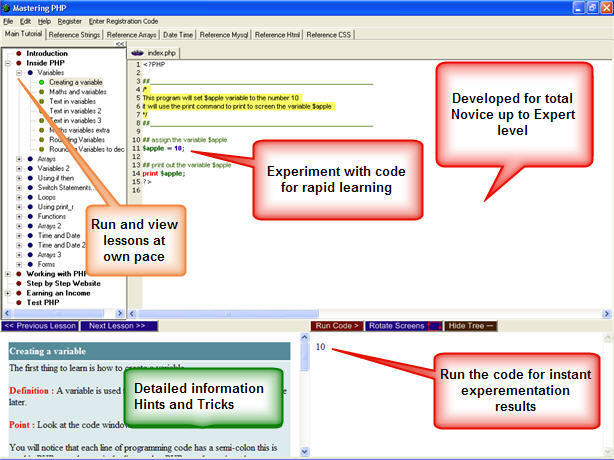The width and height of the screenshot is (614, 460).
Task: Switch to the Reference CSS tab
Action: tap(329, 35)
